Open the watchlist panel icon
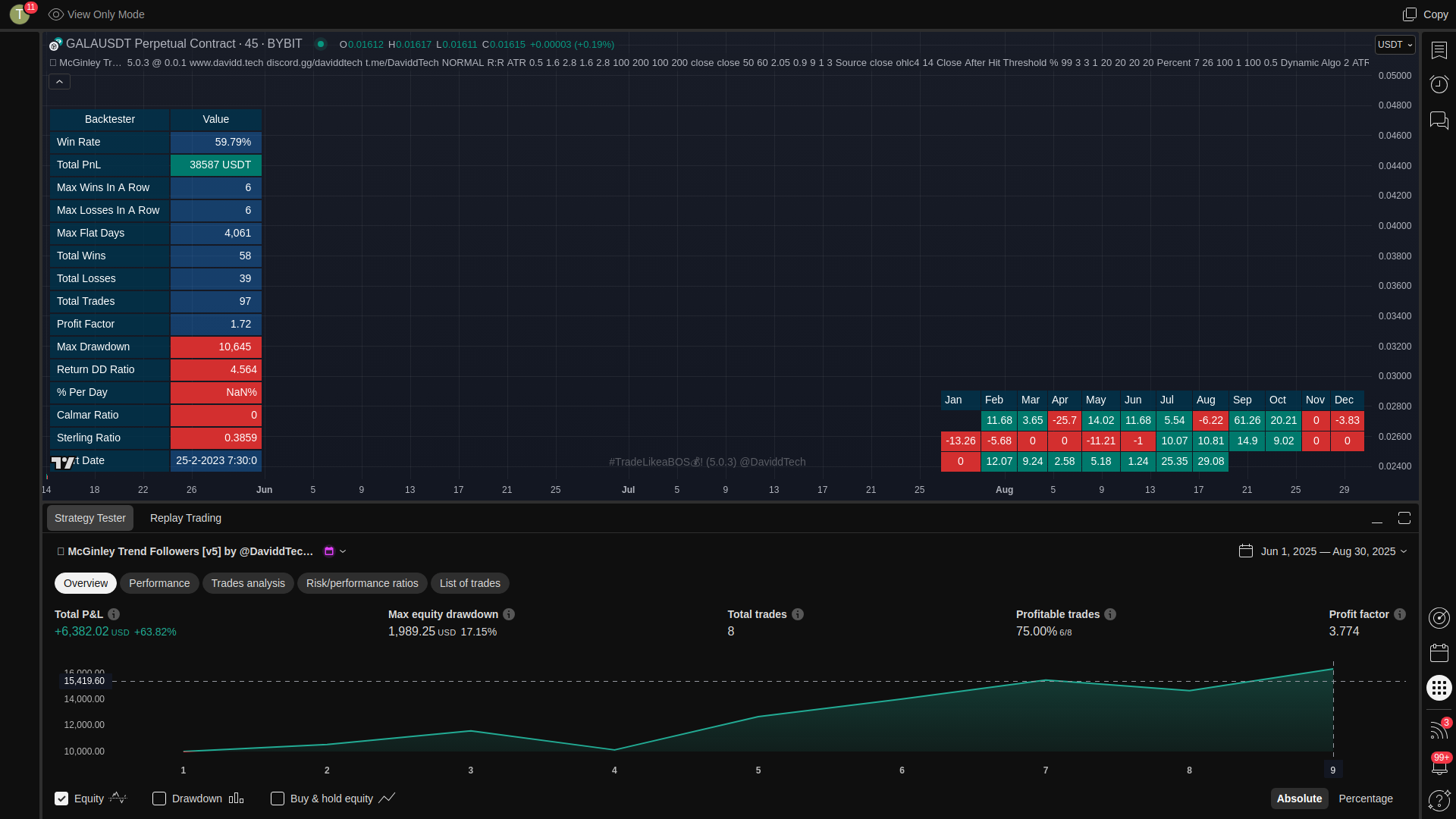This screenshot has height=819, width=1456. pos(1439,50)
